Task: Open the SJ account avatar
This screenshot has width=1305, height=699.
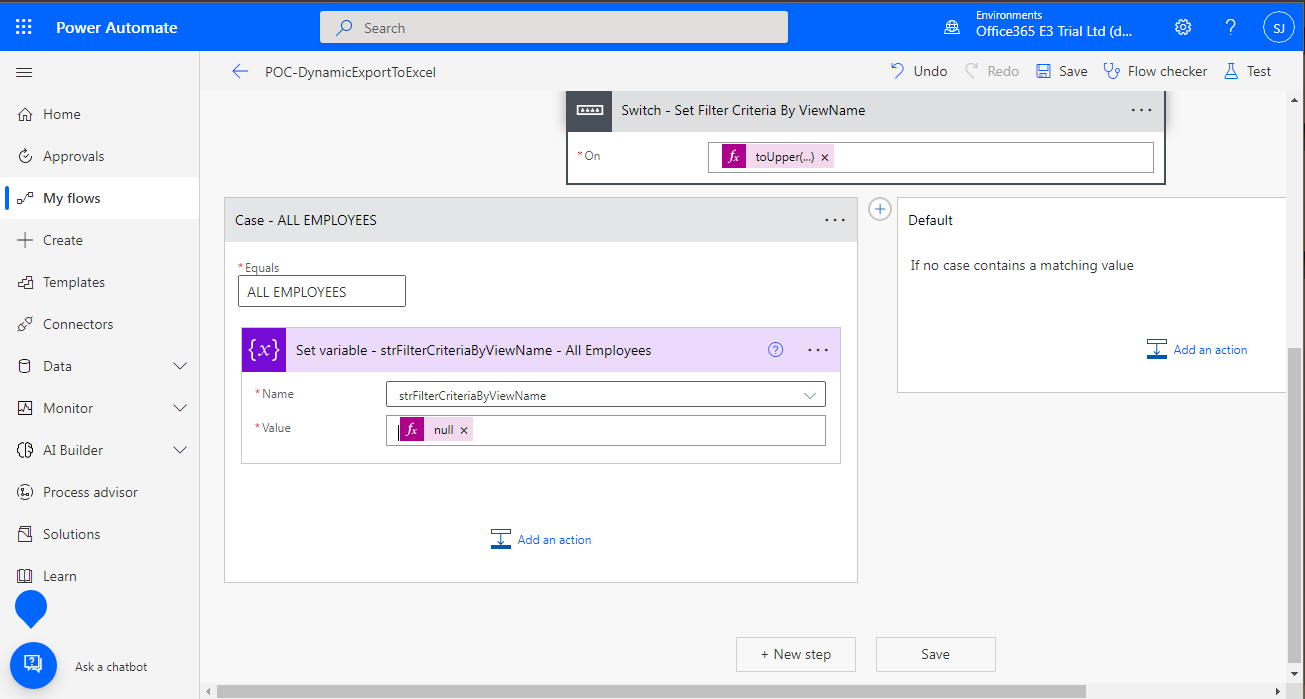Action: tap(1279, 28)
